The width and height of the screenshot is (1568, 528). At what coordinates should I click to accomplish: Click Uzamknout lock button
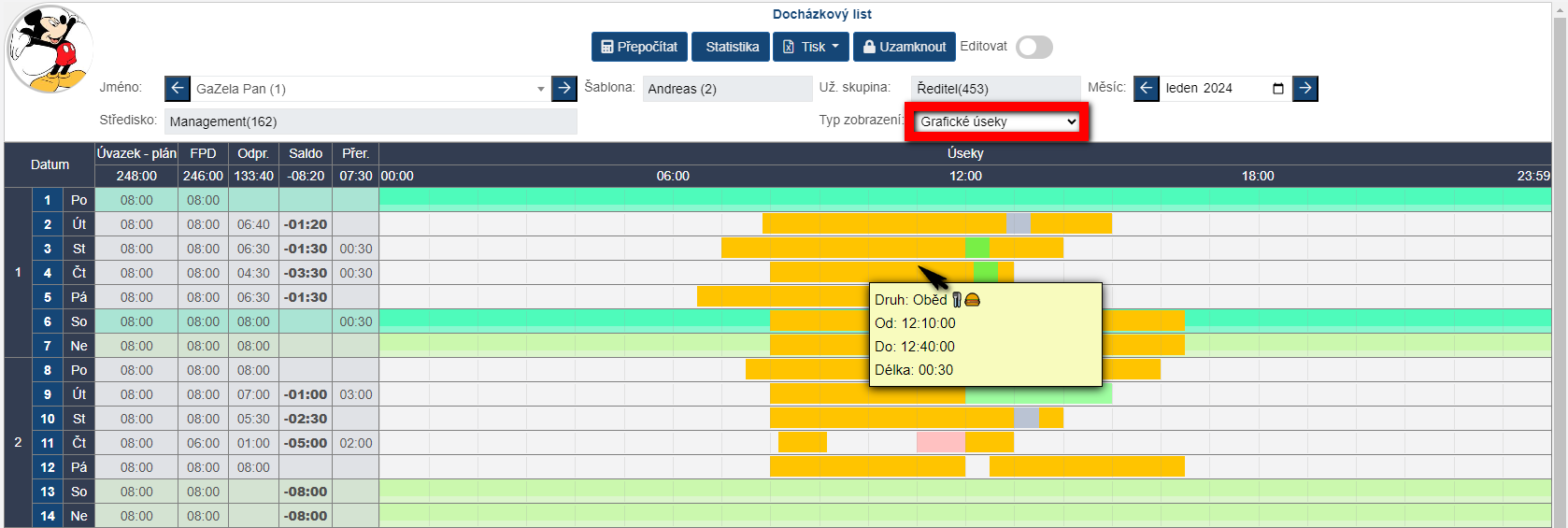click(904, 47)
